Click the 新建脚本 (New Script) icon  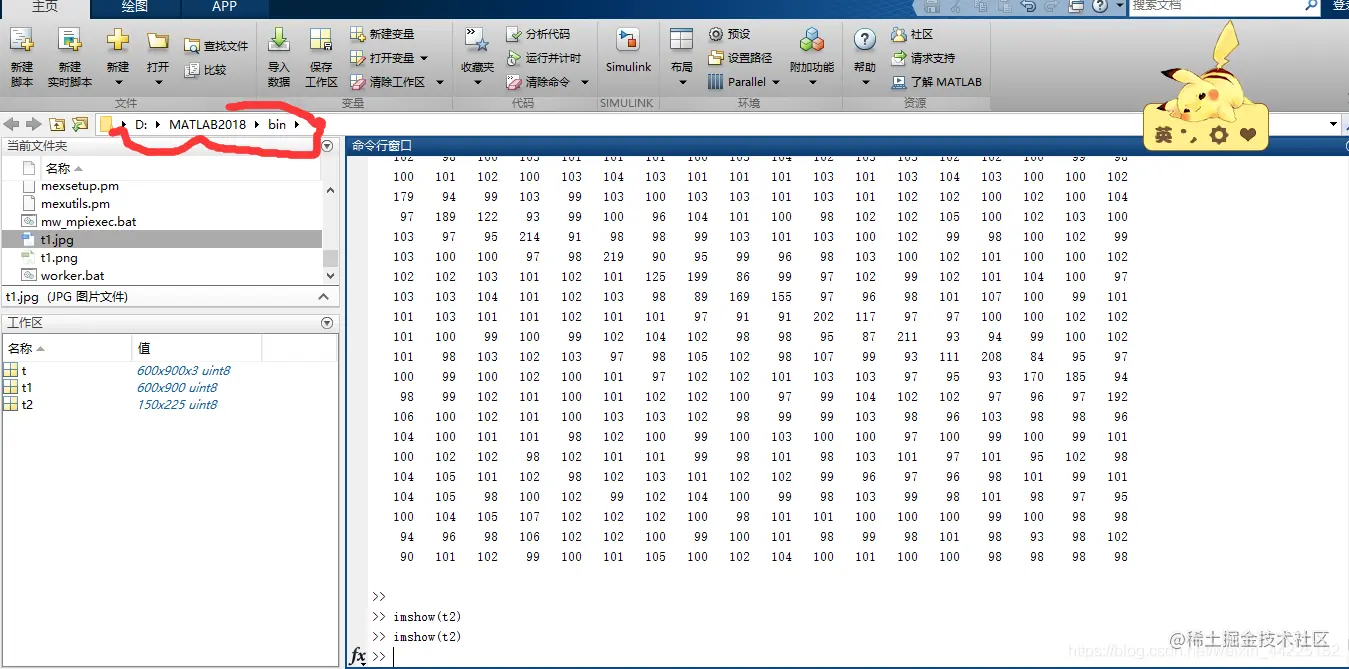coord(21,40)
